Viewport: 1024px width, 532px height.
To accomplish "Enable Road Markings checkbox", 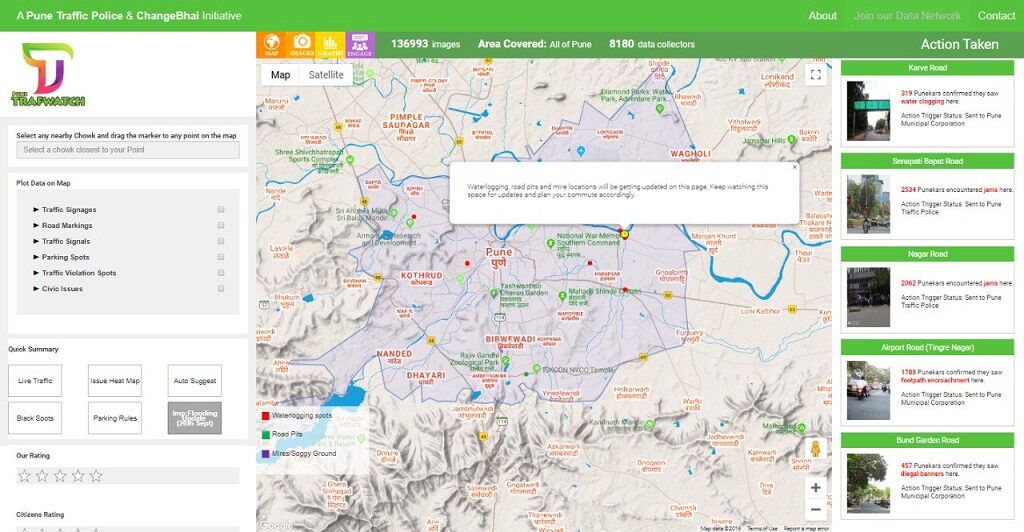I will (x=221, y=225).
